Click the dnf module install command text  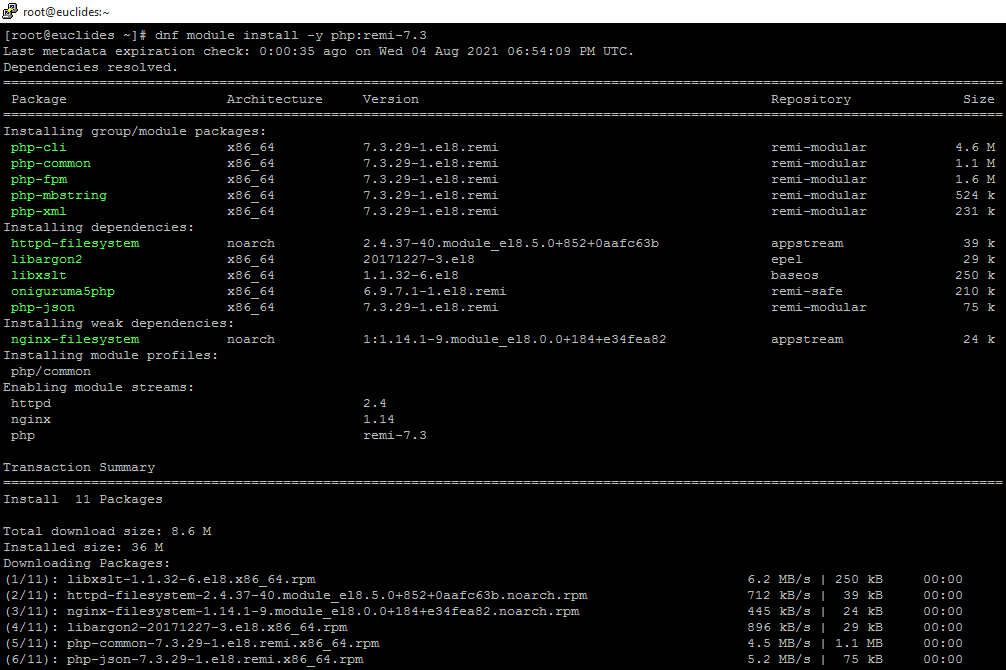tap(291, 35)
